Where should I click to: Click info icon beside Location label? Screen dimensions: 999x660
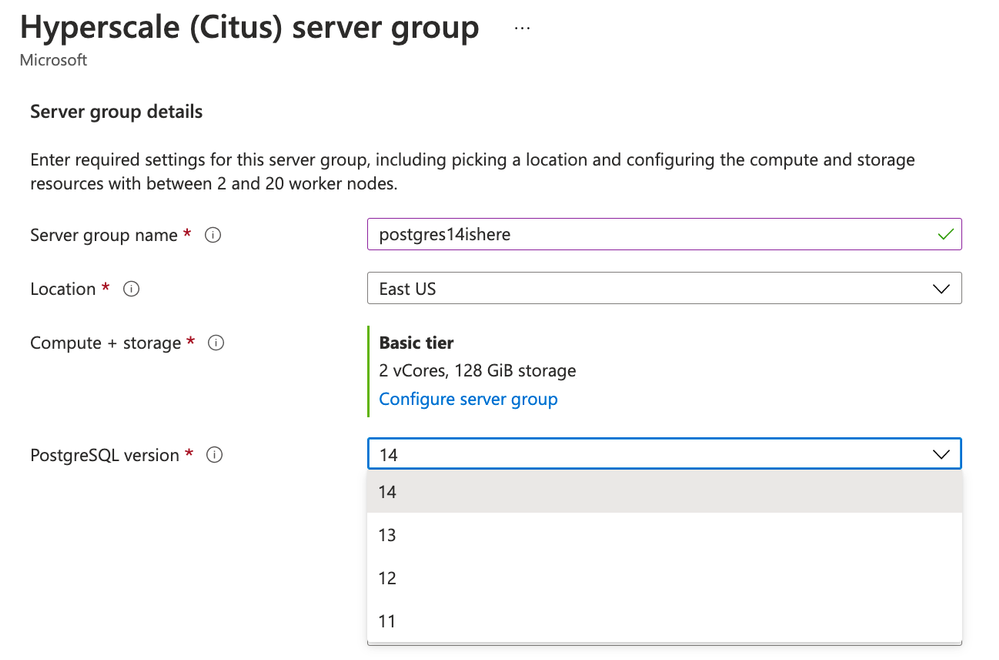tap(131, 289)
